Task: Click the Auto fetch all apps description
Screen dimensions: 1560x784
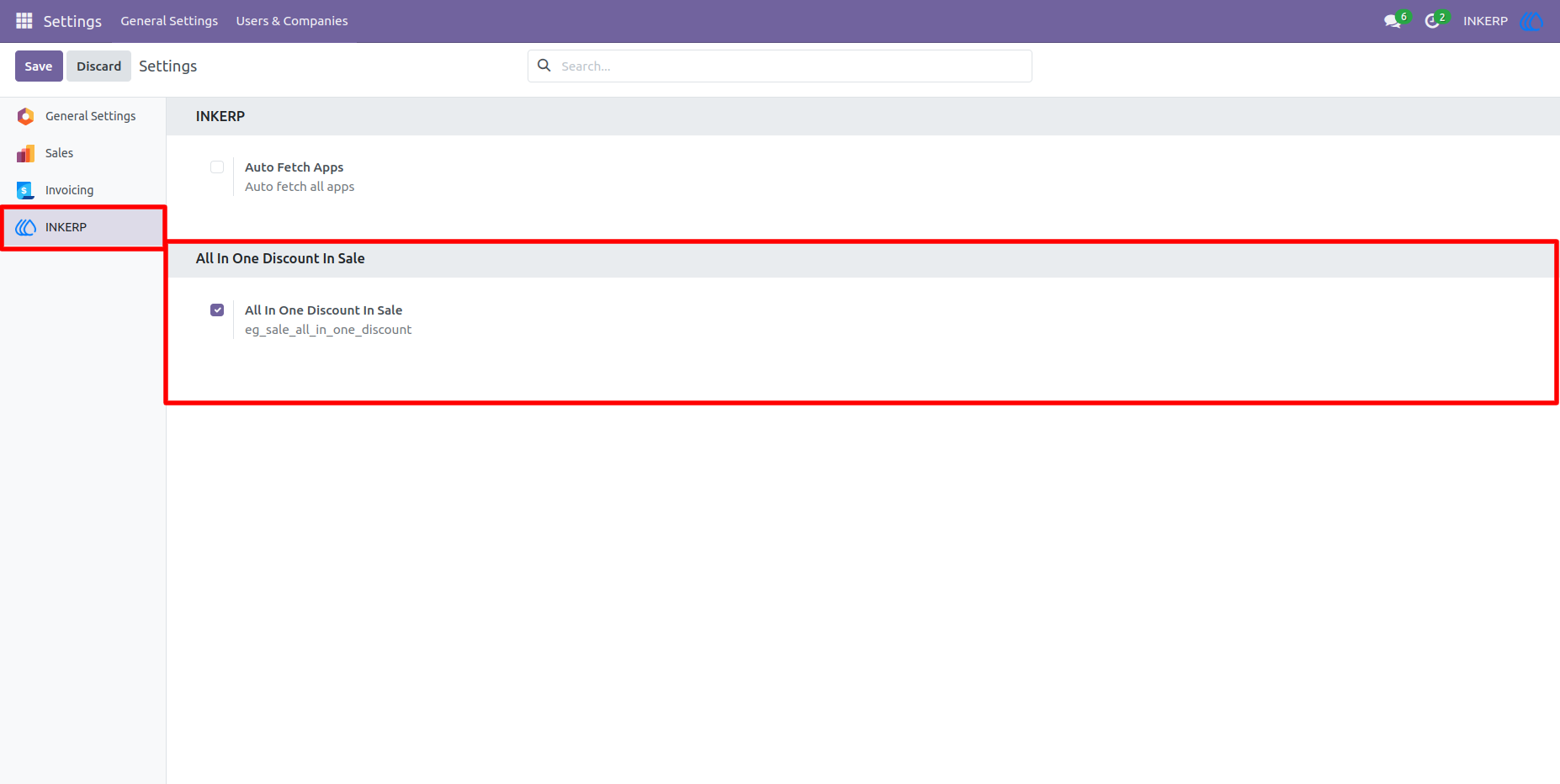Action: click(300, 187)
